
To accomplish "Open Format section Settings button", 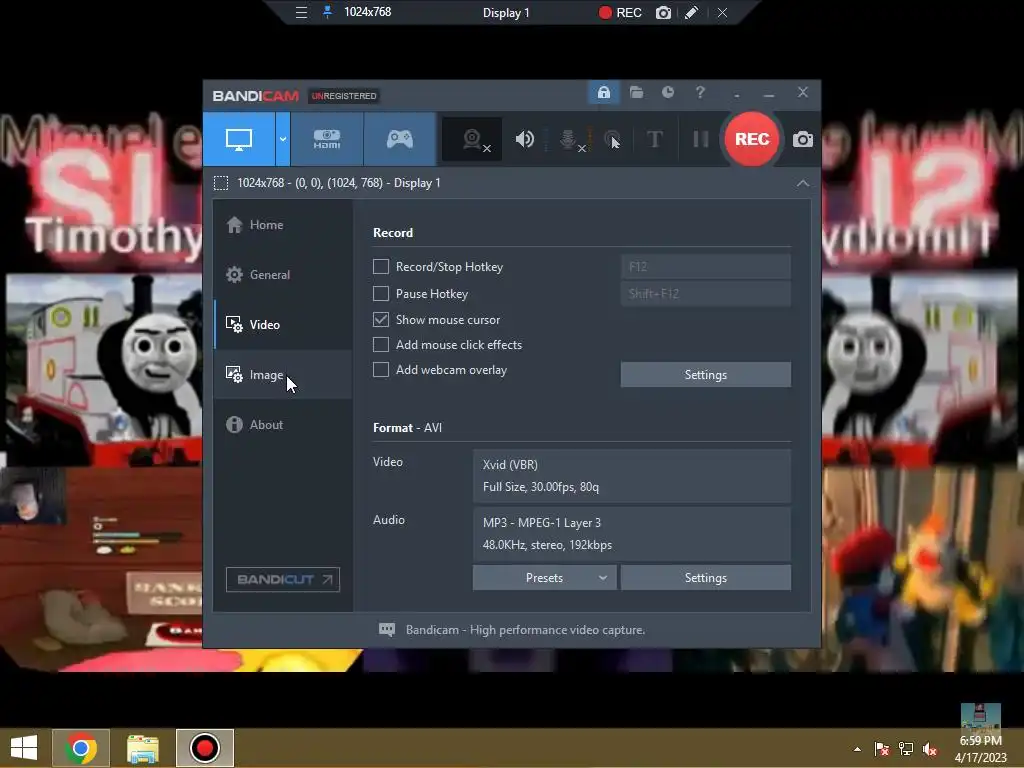I will tap(705, 578).
